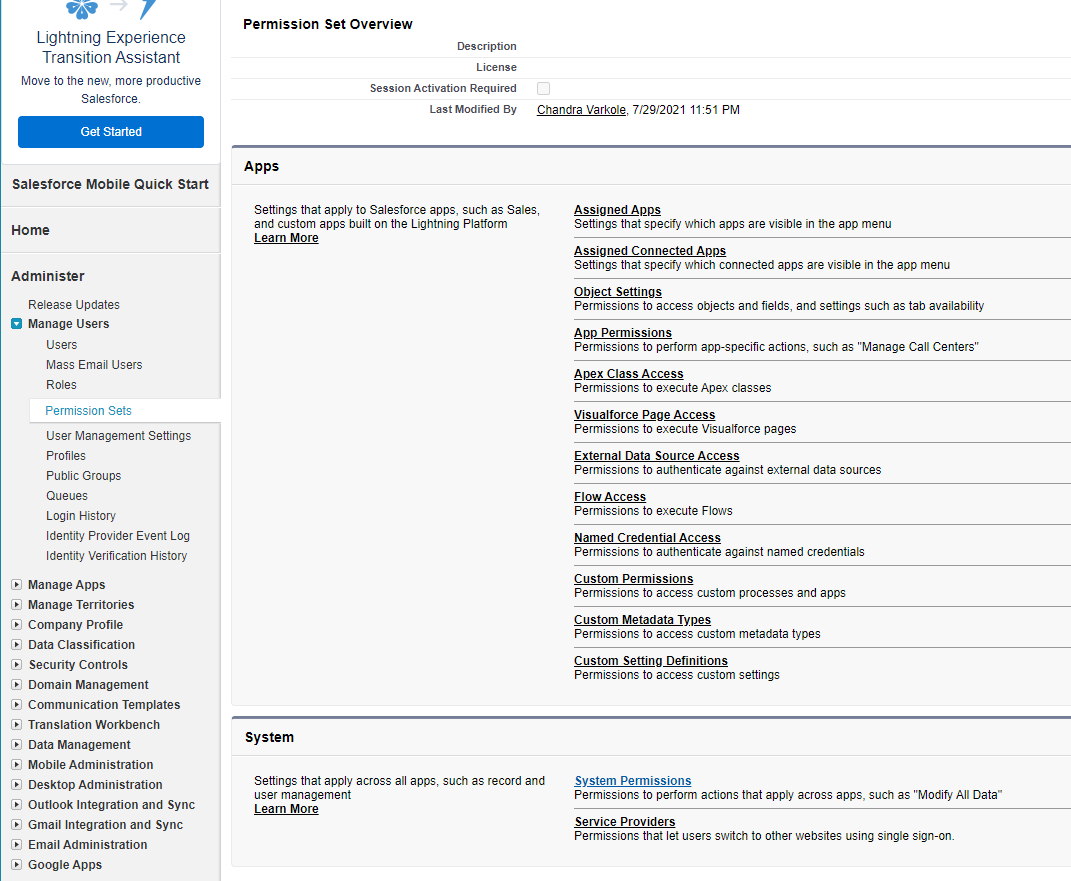Expand Email Administration arrow
Viewport: 1071px width, 881px height.
coord(16,845)
